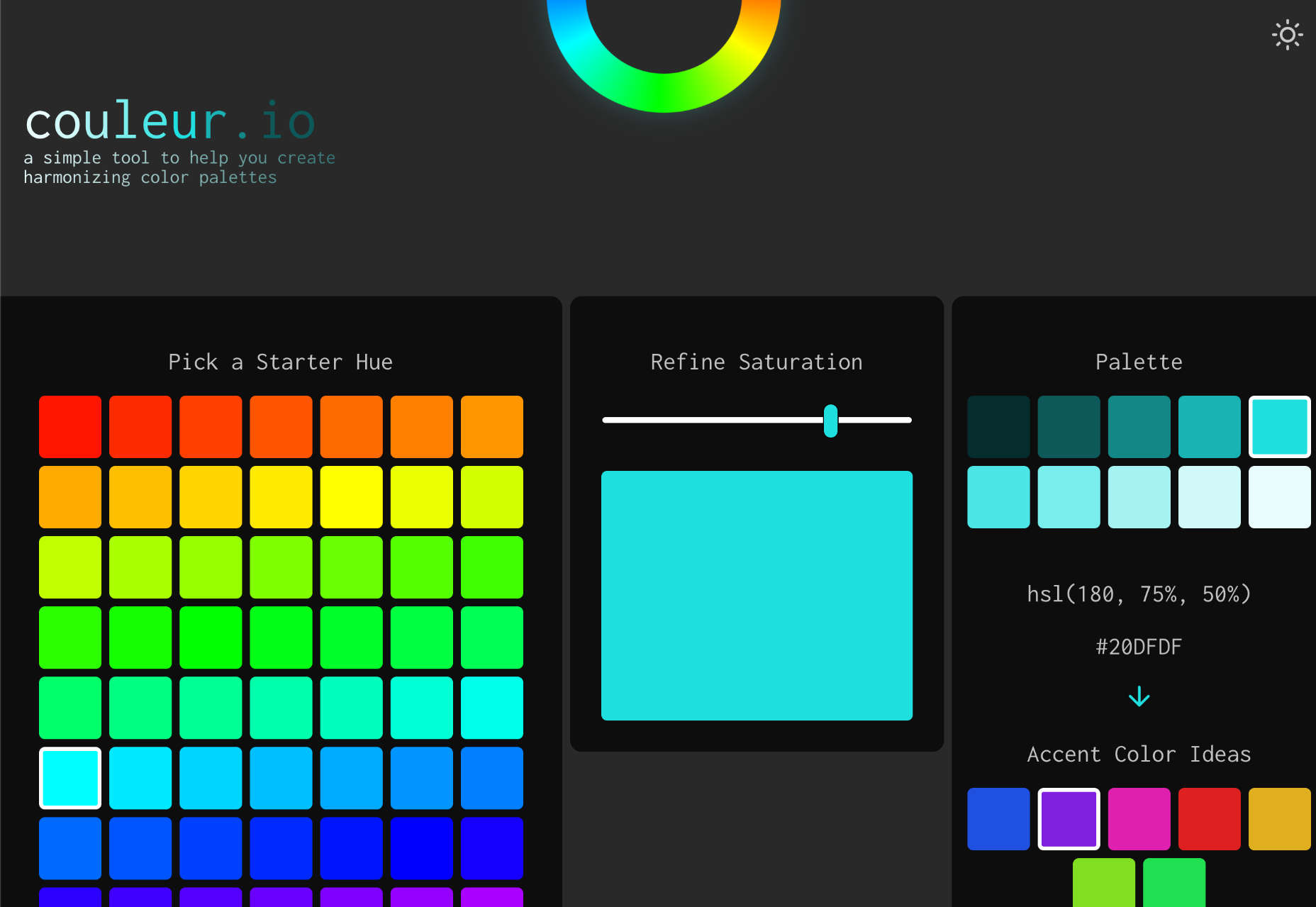Pick the fourth very pale cyan palette swatch
Screen dimensions: 1316x907
1209,497
